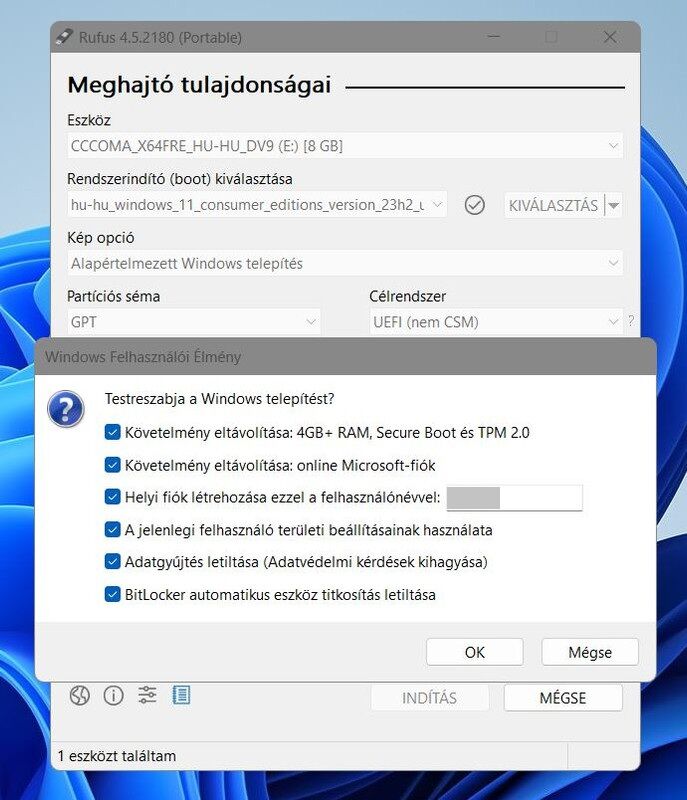Open the About info icon in Rufus
Viewport: 687px width, 800px height.
[113, 695]
